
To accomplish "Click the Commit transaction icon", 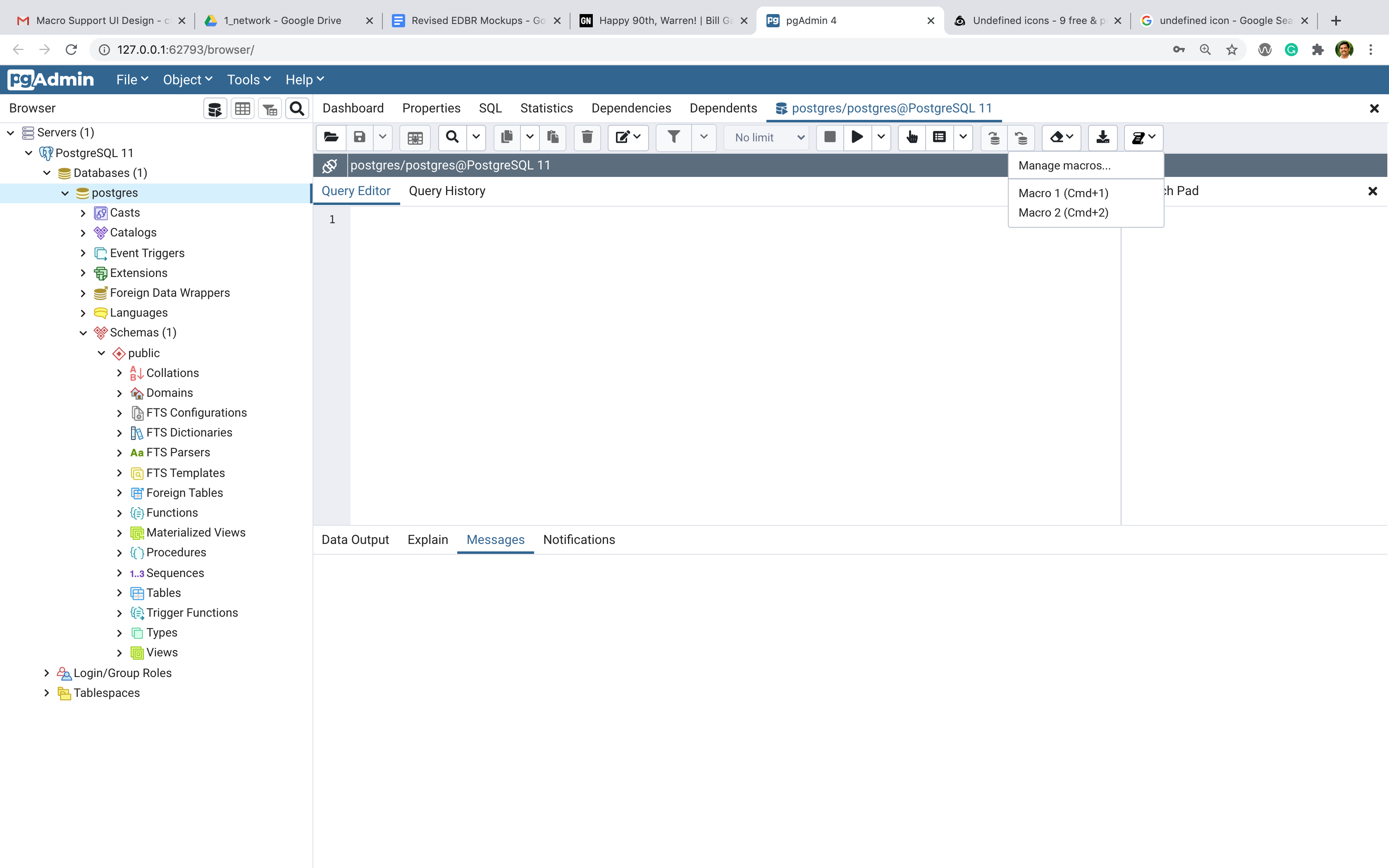I will pos(994,137).
